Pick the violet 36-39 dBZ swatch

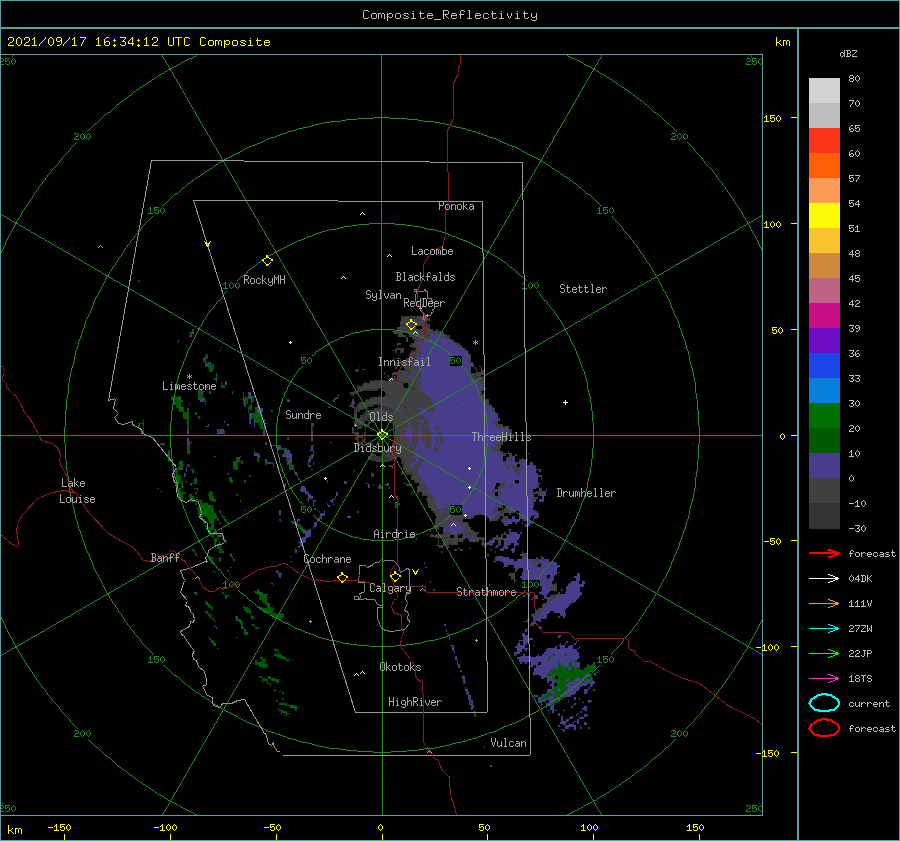coord(824,340)
